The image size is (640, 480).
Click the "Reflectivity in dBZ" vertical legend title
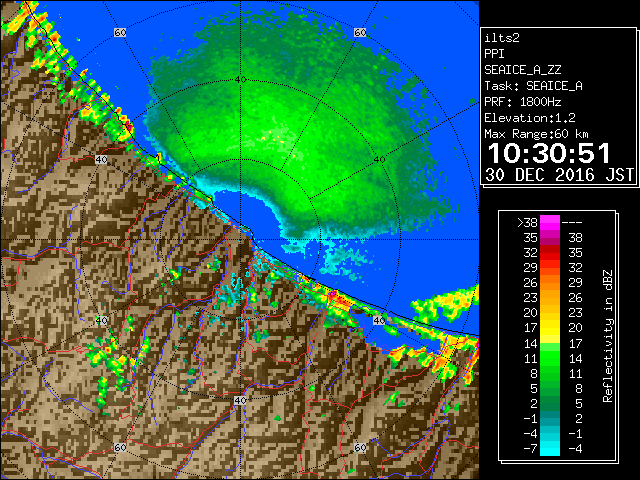coord(607,336)
